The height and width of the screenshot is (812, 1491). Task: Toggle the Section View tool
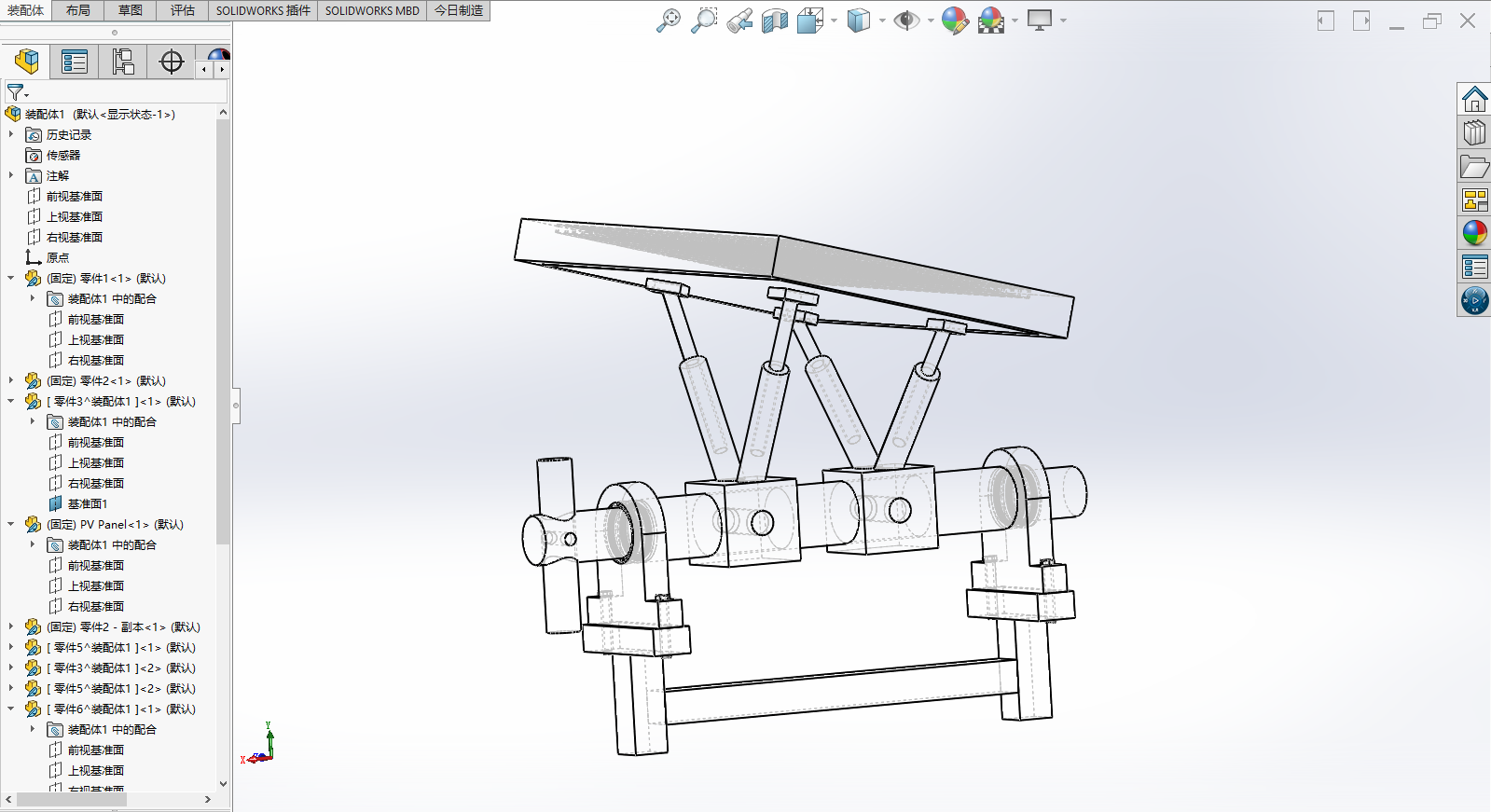click(775, 21)
